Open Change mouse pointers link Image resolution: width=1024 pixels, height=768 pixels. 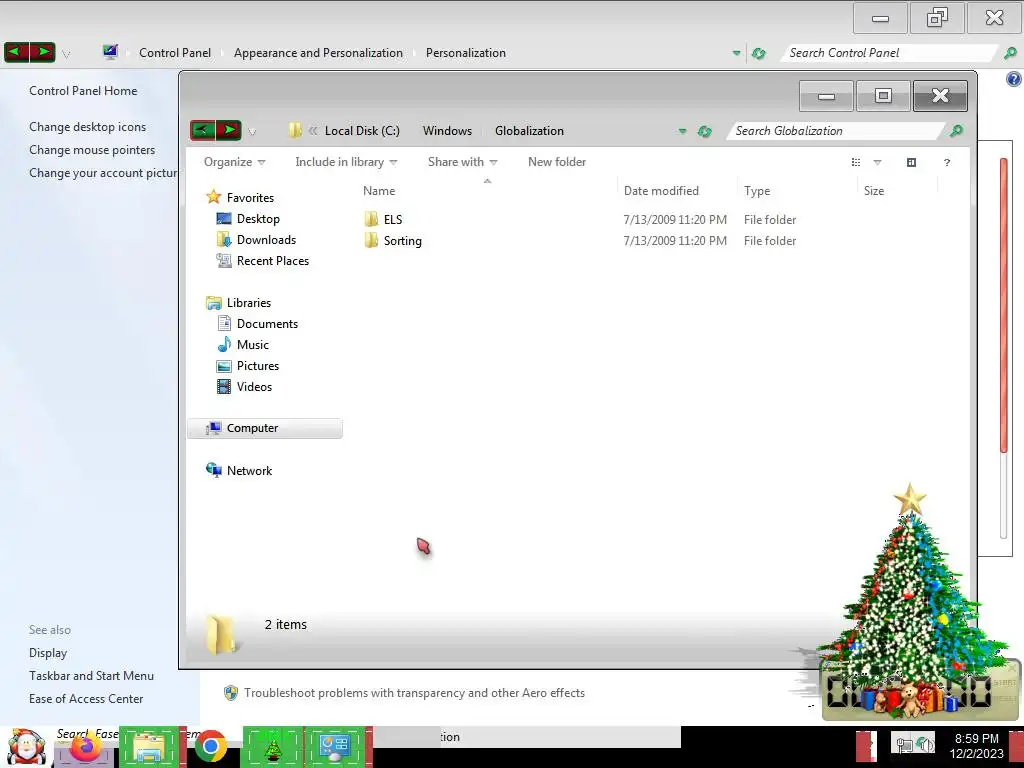coord(92,150)
